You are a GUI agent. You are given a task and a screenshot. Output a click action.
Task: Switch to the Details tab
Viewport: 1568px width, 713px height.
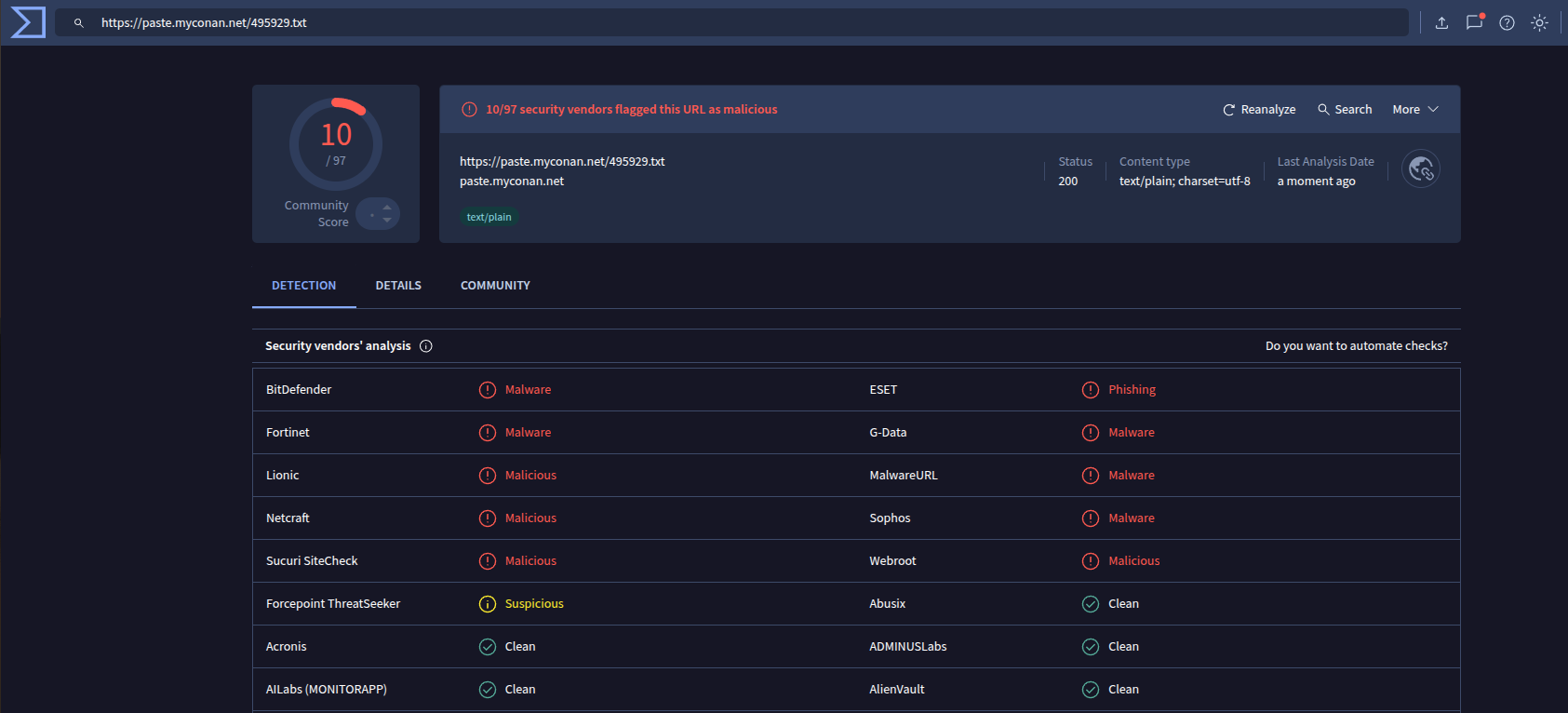[398, 286]
